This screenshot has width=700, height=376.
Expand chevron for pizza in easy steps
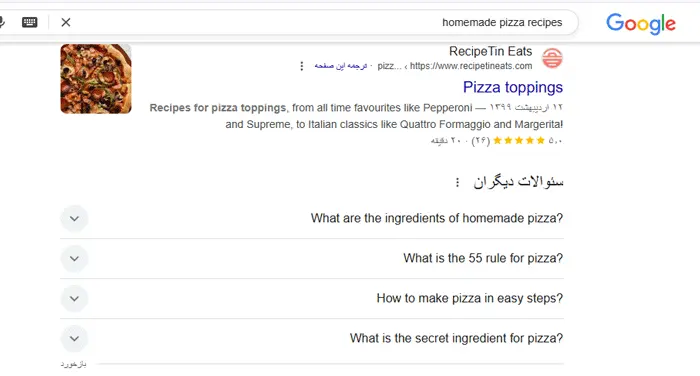[74, 298]
